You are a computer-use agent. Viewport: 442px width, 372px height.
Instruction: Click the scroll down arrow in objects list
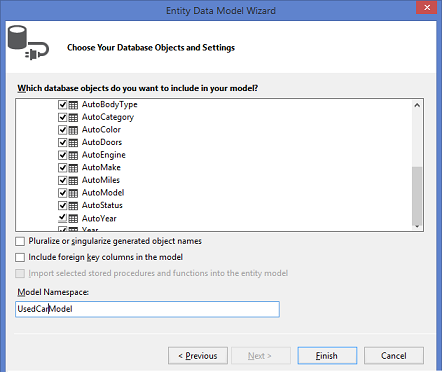(417, 227)
